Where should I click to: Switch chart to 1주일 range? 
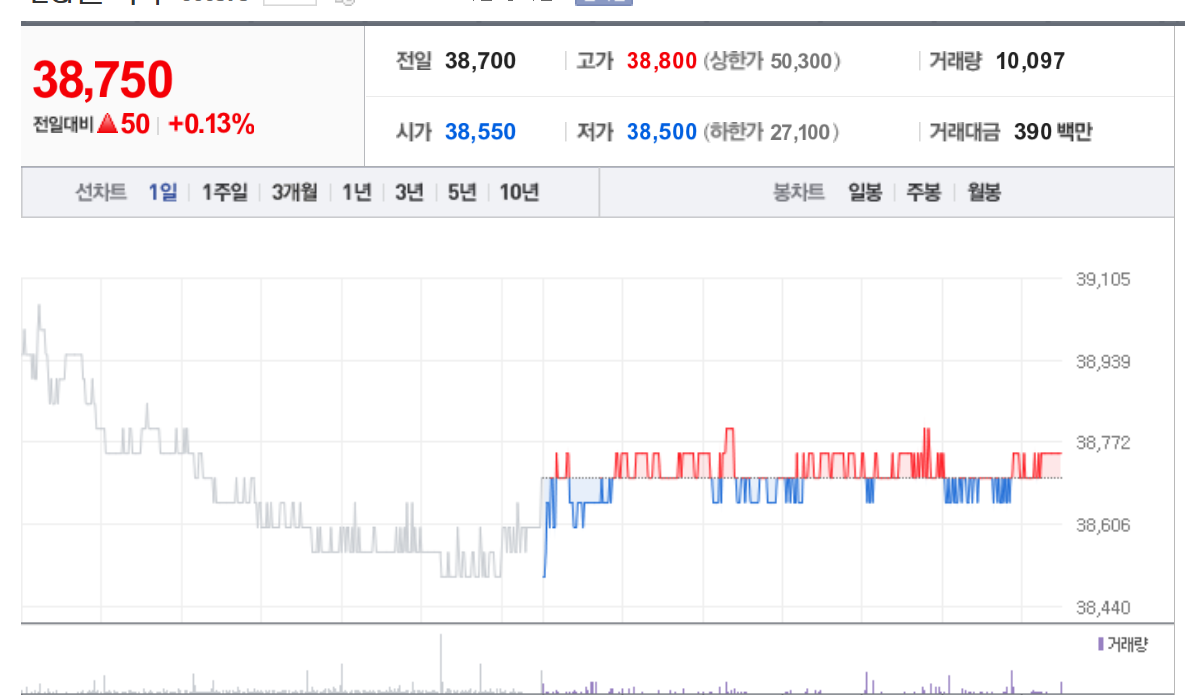click(x=224, y=193)
